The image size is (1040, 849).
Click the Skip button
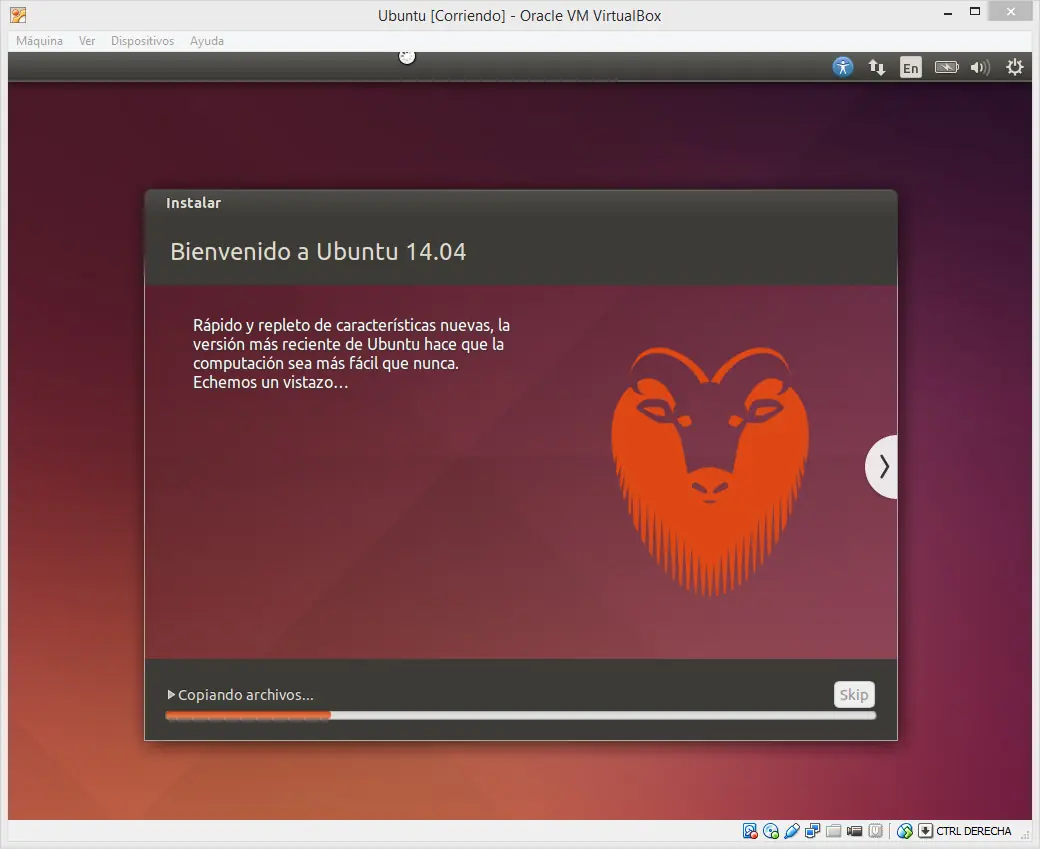(854, 694)
